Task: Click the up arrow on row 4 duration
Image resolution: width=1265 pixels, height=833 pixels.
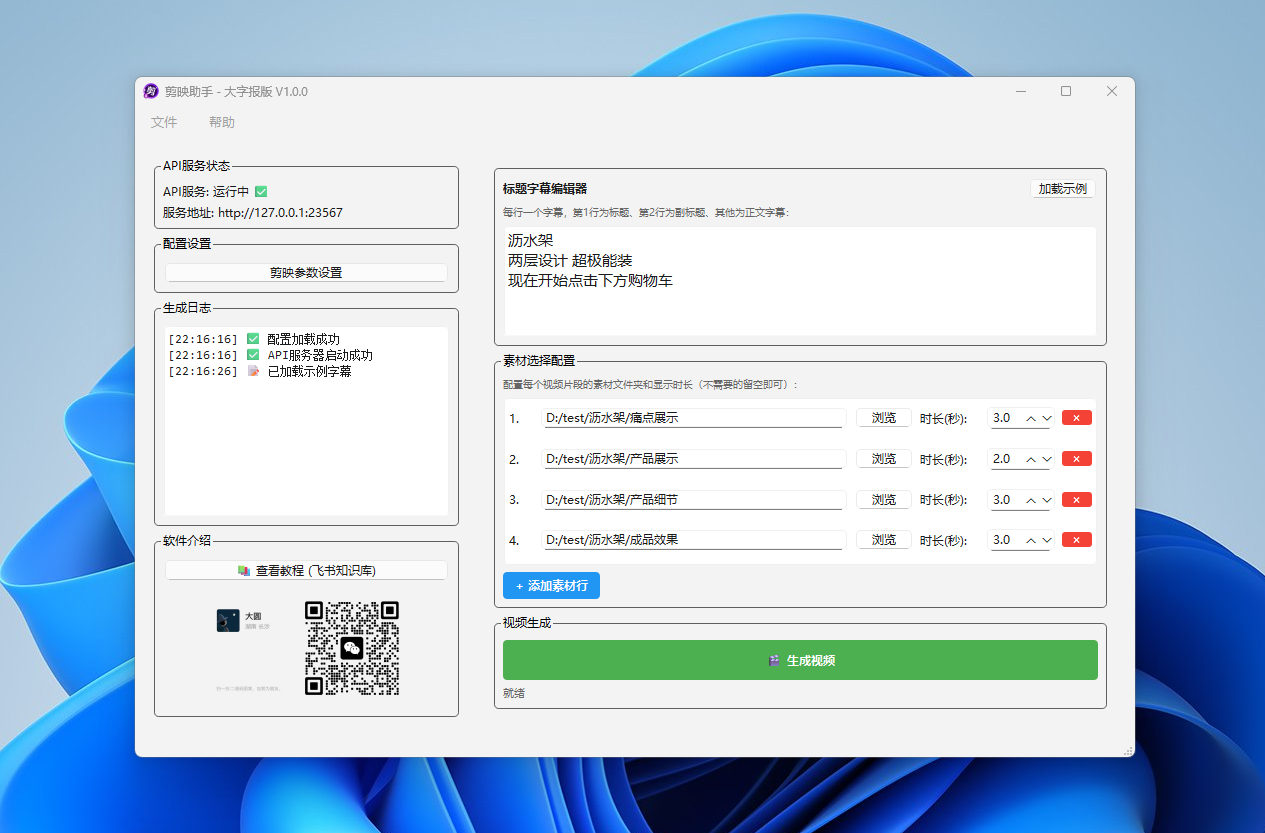Action: coord(1030,540)
